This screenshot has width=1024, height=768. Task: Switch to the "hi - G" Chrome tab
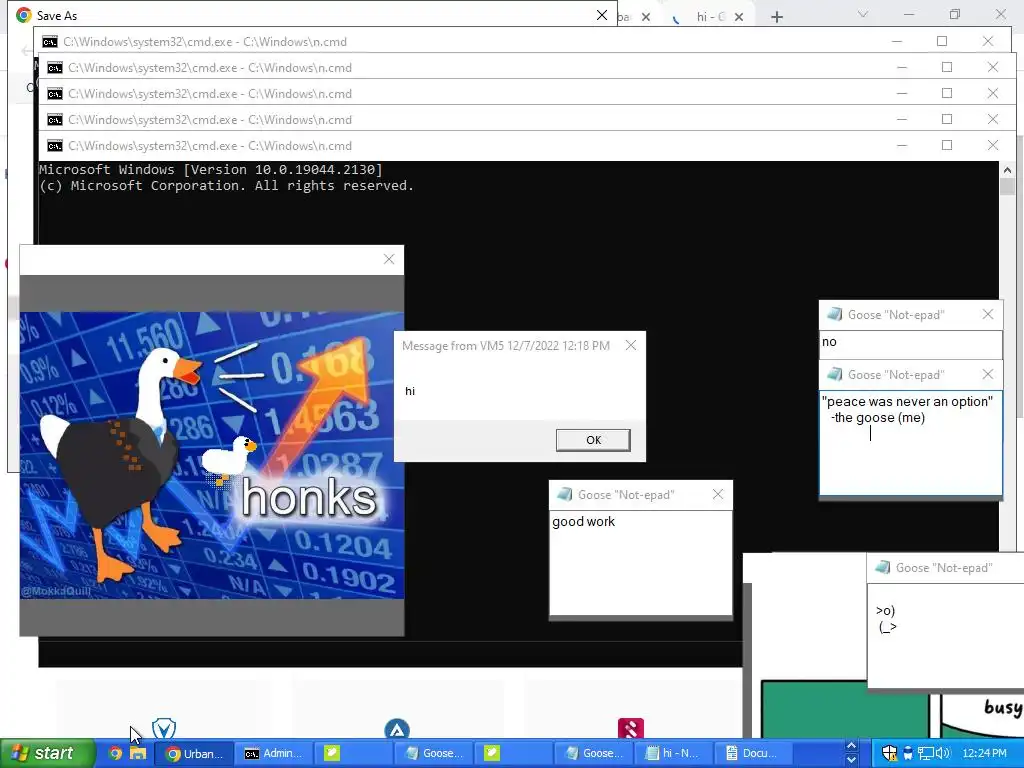pos(710,16)
